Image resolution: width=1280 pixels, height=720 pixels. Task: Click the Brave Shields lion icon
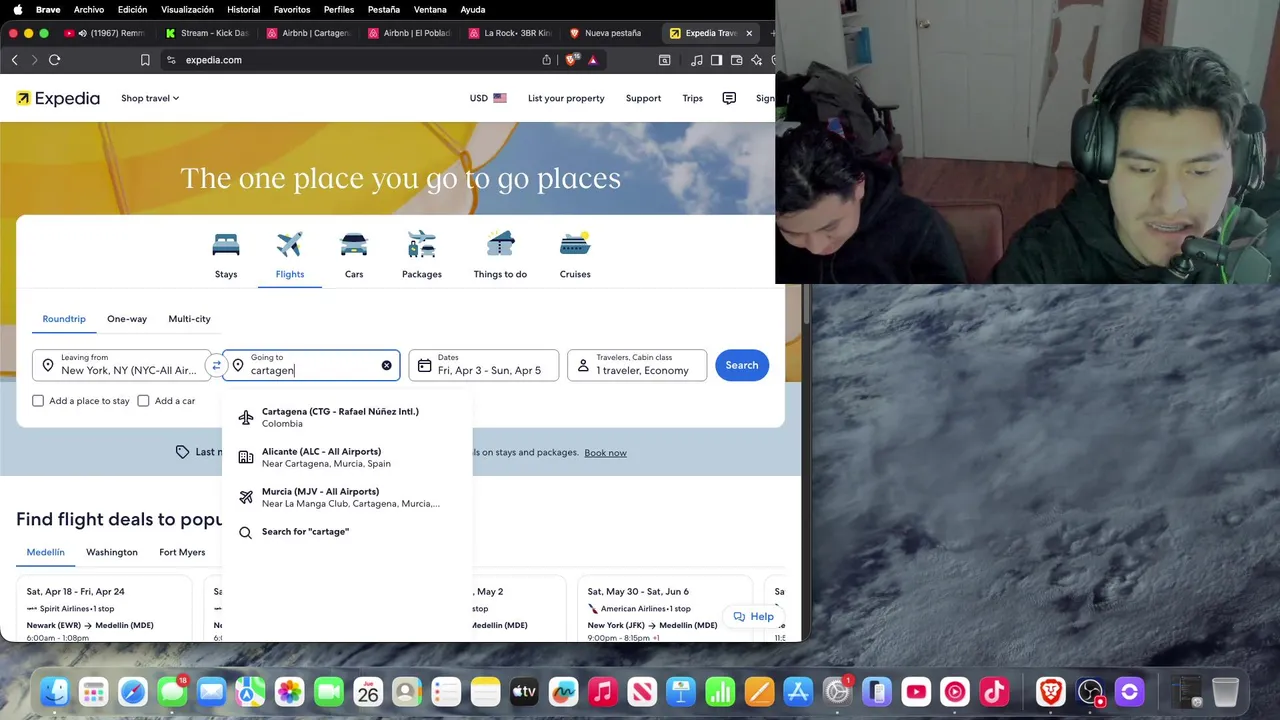(x=573, y=60)
